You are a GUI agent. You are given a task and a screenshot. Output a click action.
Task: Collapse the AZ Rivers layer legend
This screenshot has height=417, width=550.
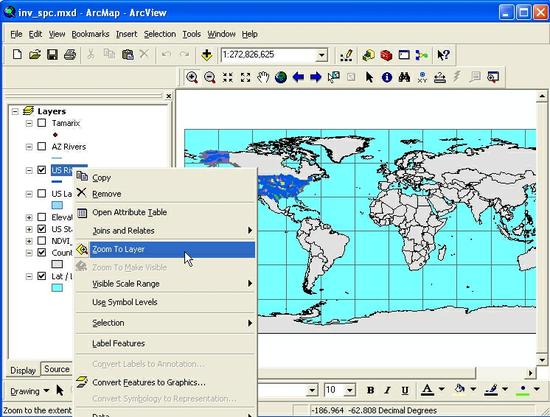click(x=29, y=147)
